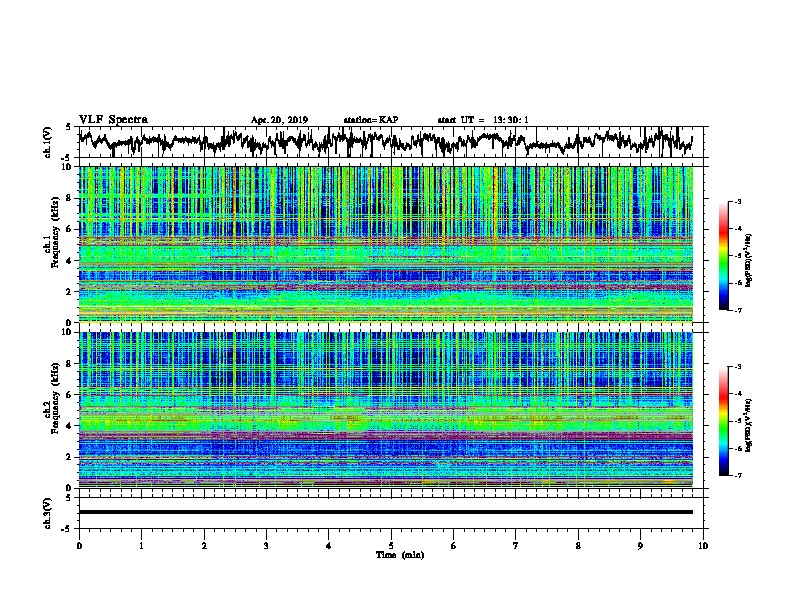Click the time axis tick label "9"
The height and width of the screenshot is (612, 792).
click(x=640, y=545)
